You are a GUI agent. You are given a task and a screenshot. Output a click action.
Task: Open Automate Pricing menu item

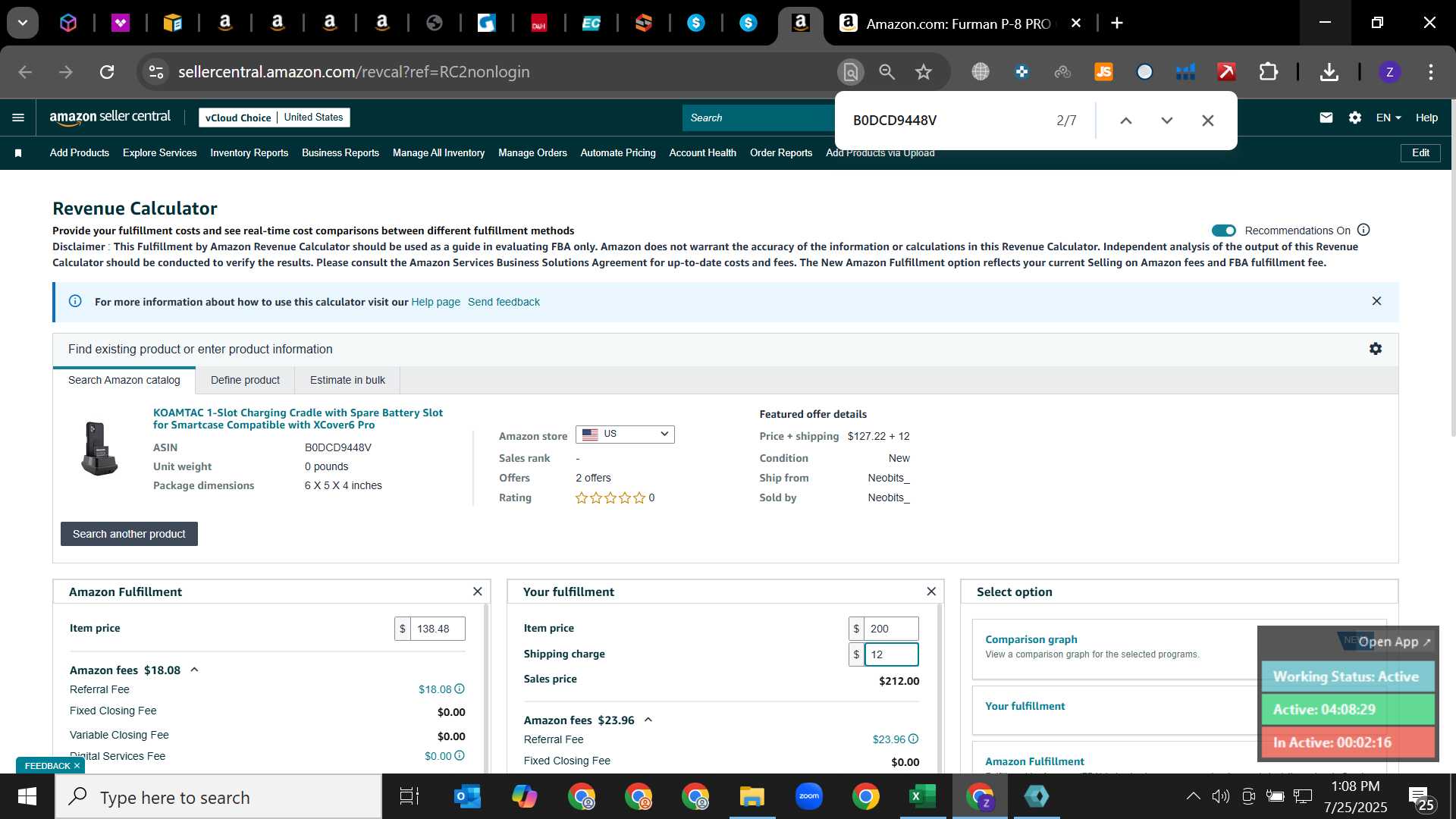pos(618,153)
